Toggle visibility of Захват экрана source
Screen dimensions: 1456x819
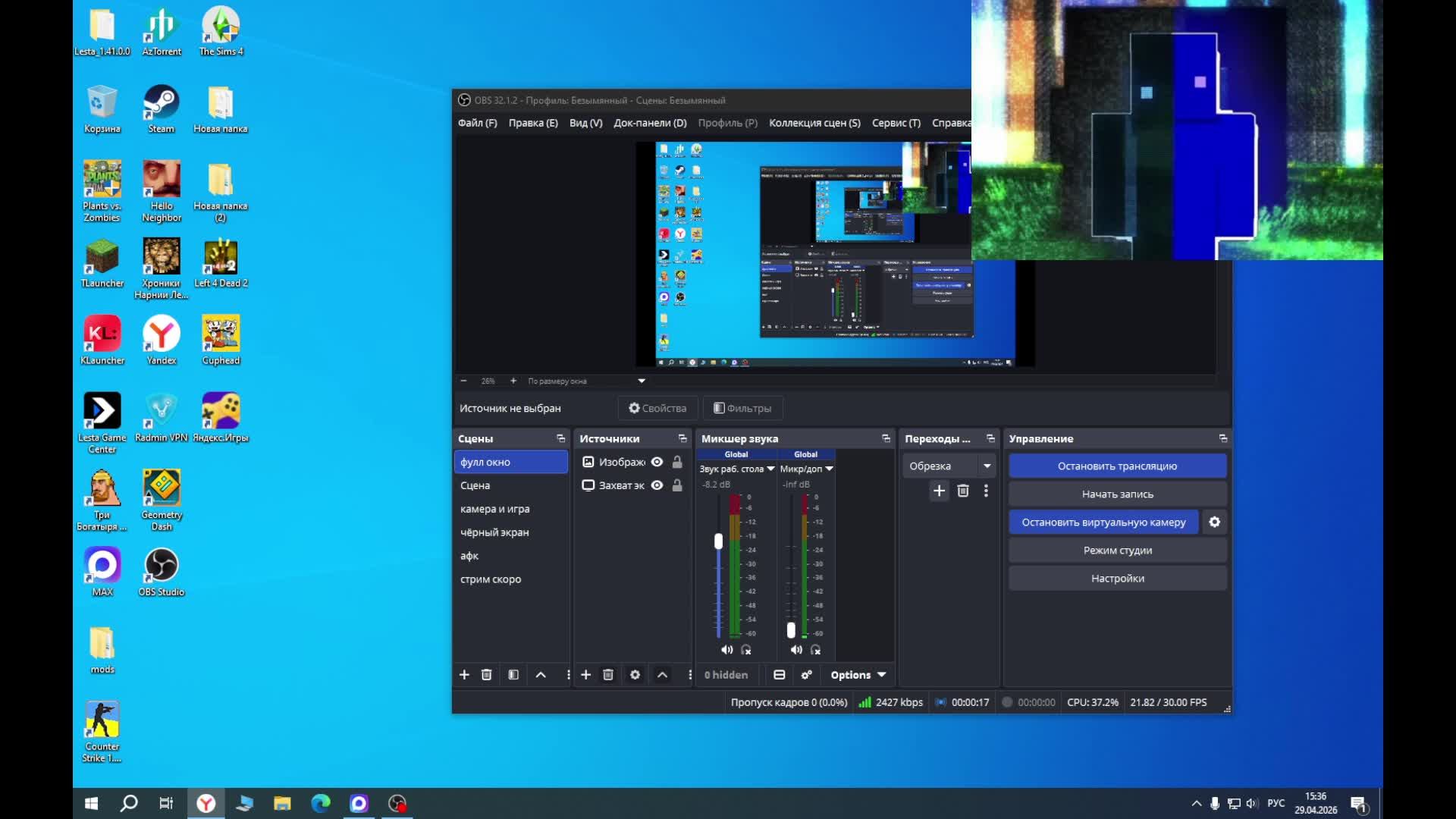tap(657, 485)
